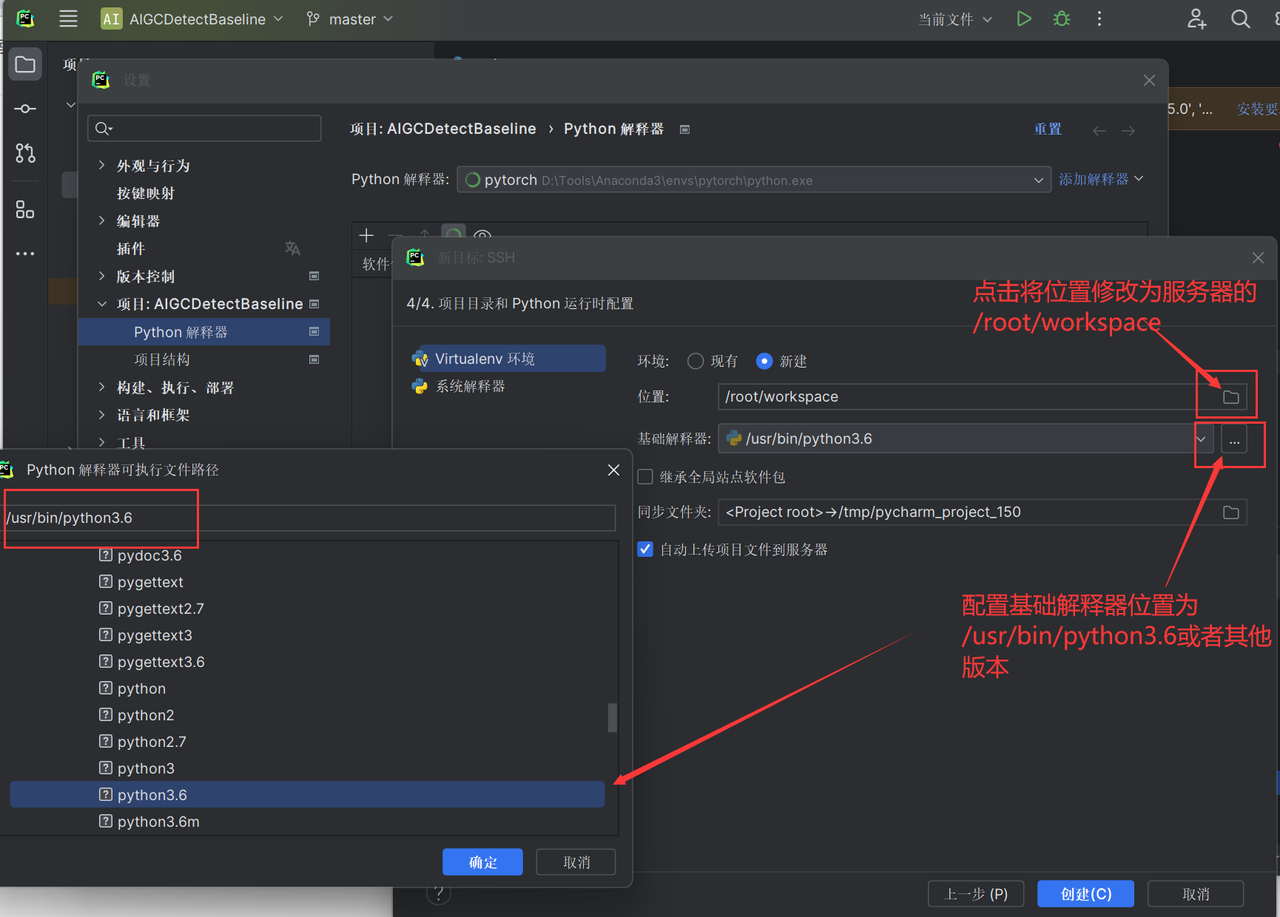The width and height of the screenshot is (1280, 917).
Task: Open the master branch dropdown
Action: pyautogui.click(x=350, y=19)
